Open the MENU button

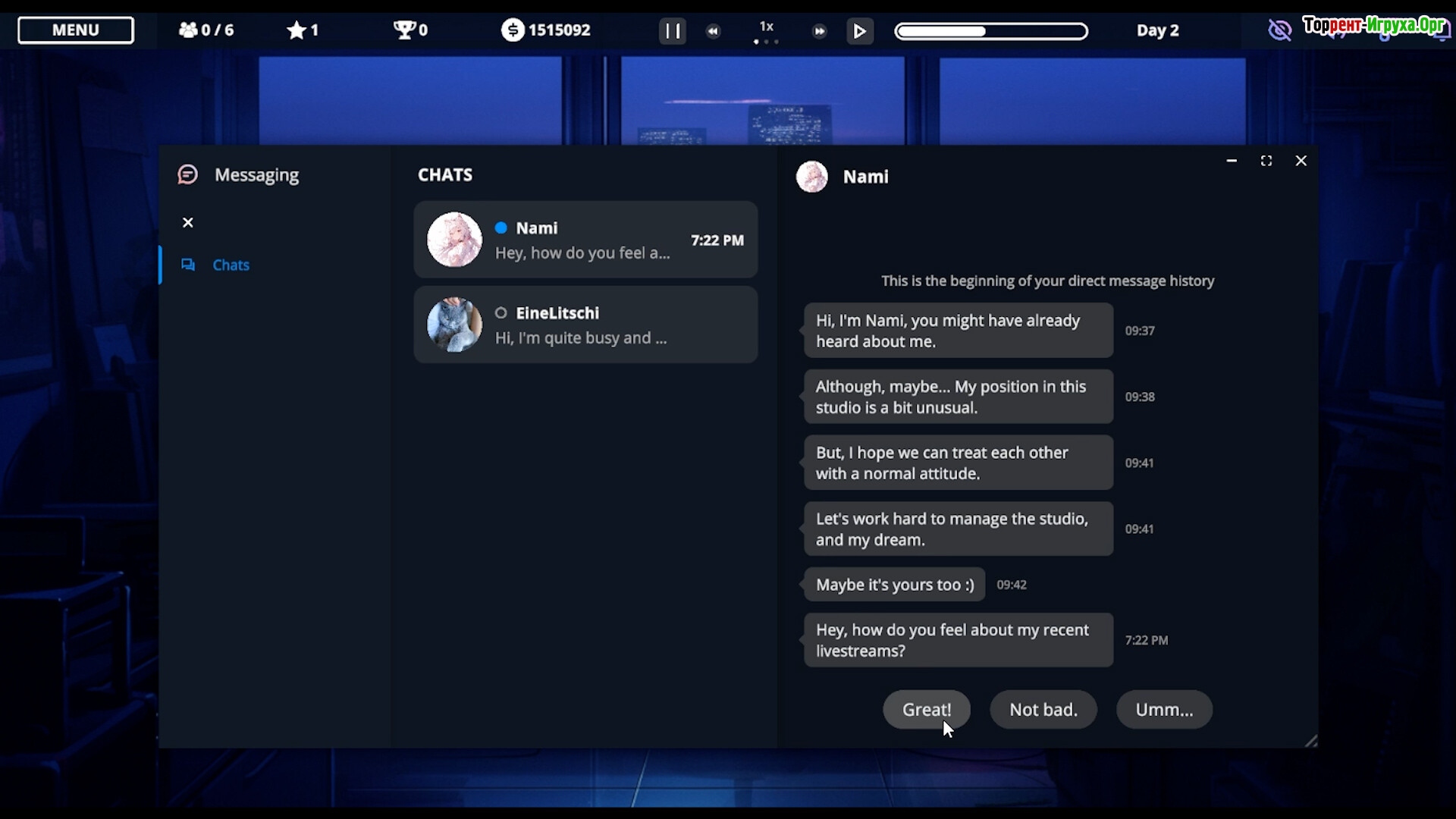tap(76, 30)
